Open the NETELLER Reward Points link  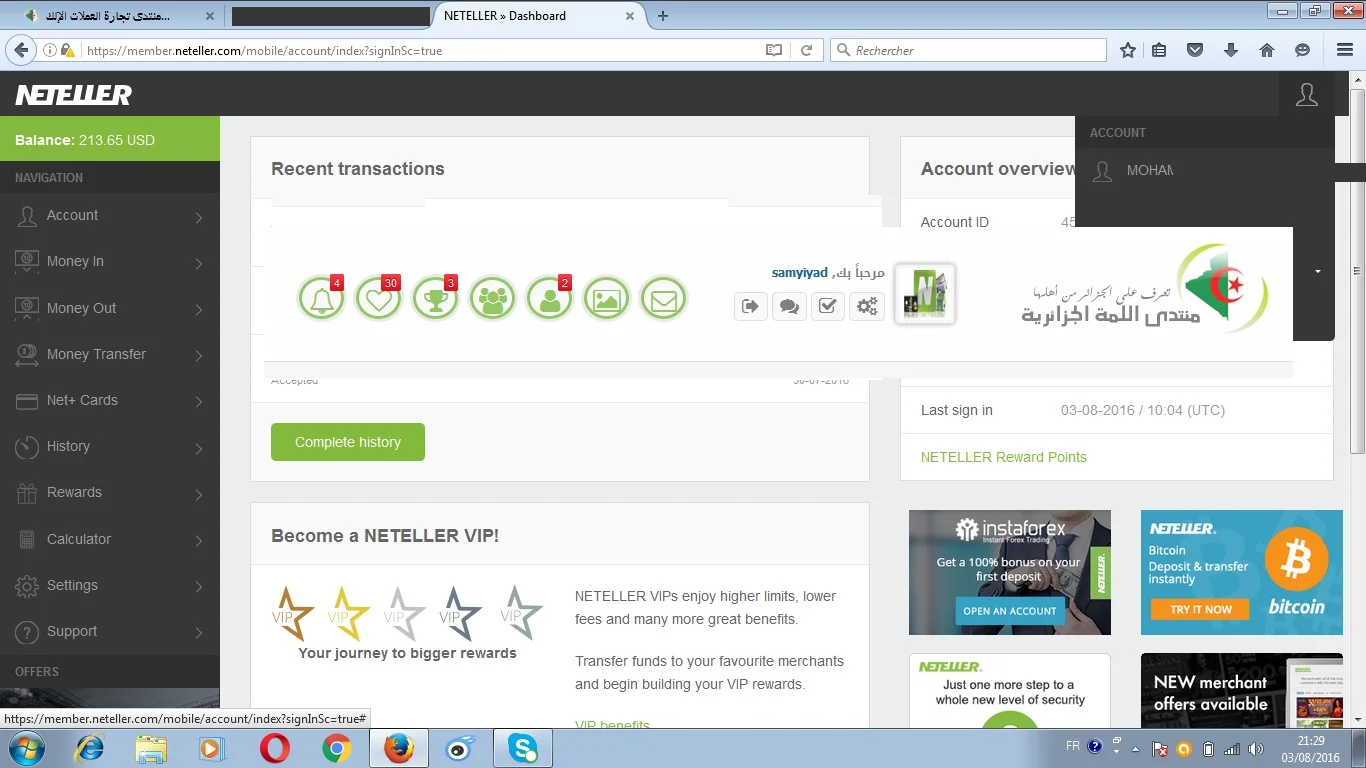(x=1003, y=457)
